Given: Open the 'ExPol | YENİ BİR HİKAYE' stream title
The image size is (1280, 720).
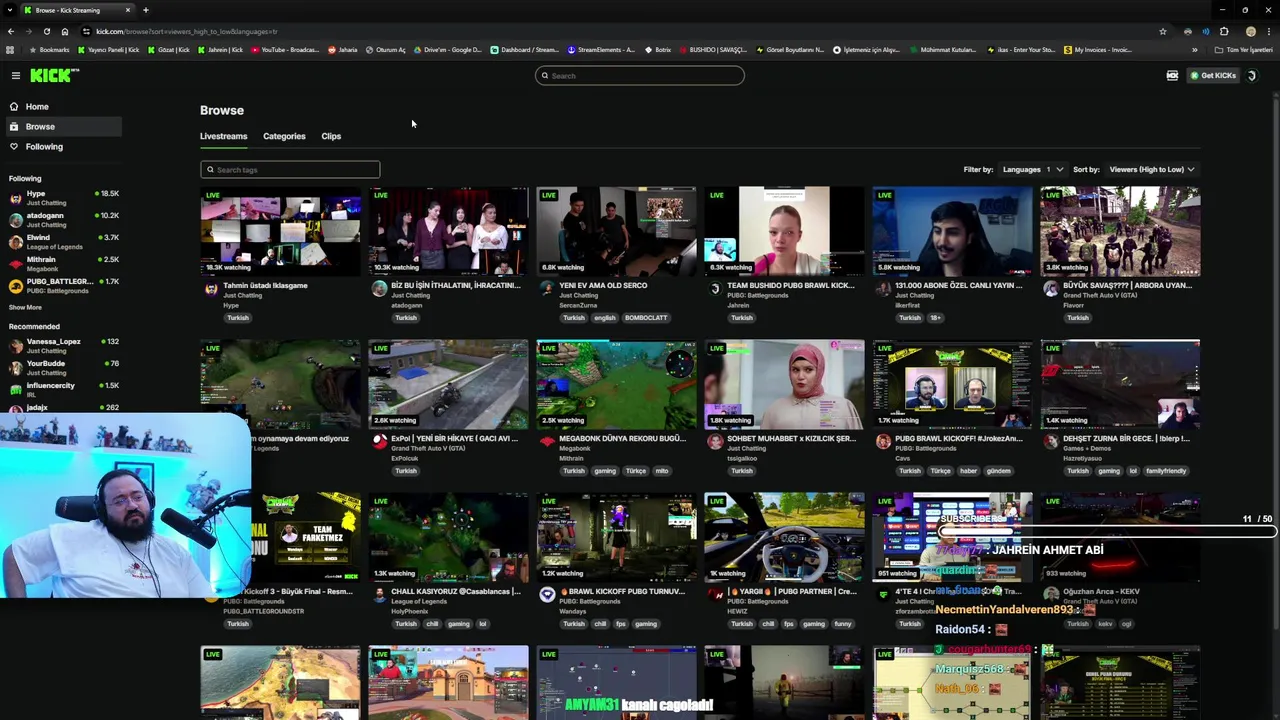Looking at the screenshot, I should (x=454, y=438).
